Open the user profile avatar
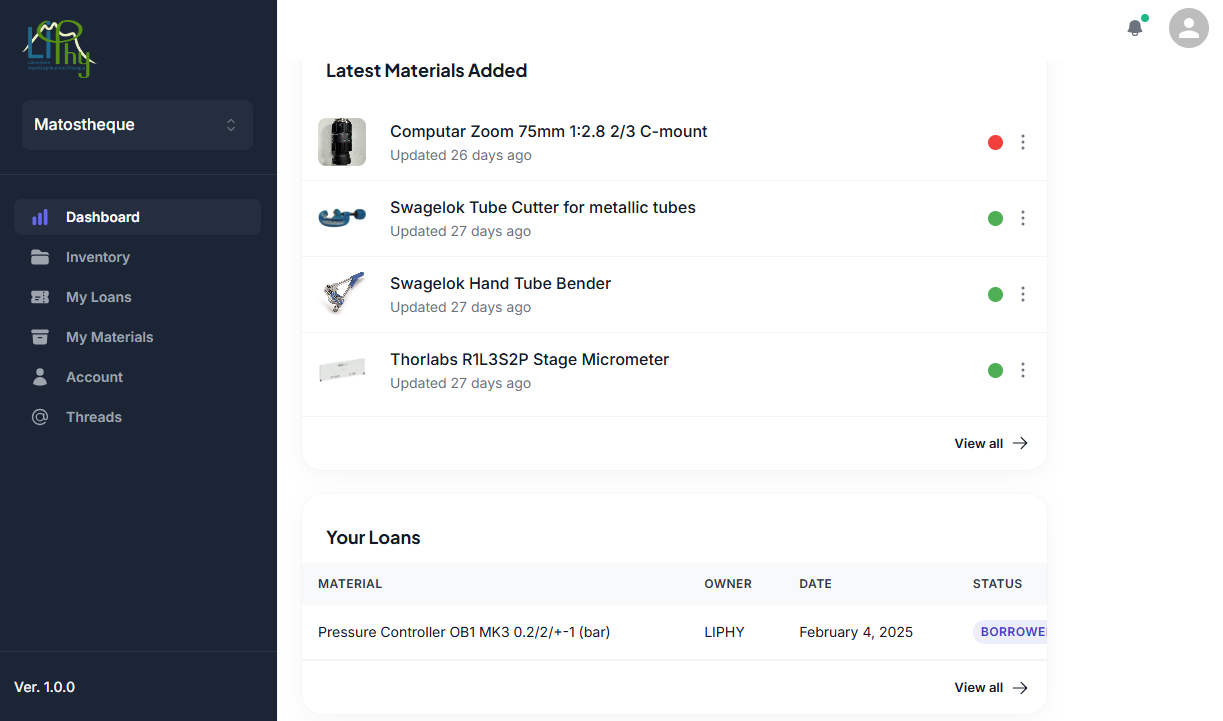The height and width of the screenshot is (721, 1223). tap(1188, 28)
